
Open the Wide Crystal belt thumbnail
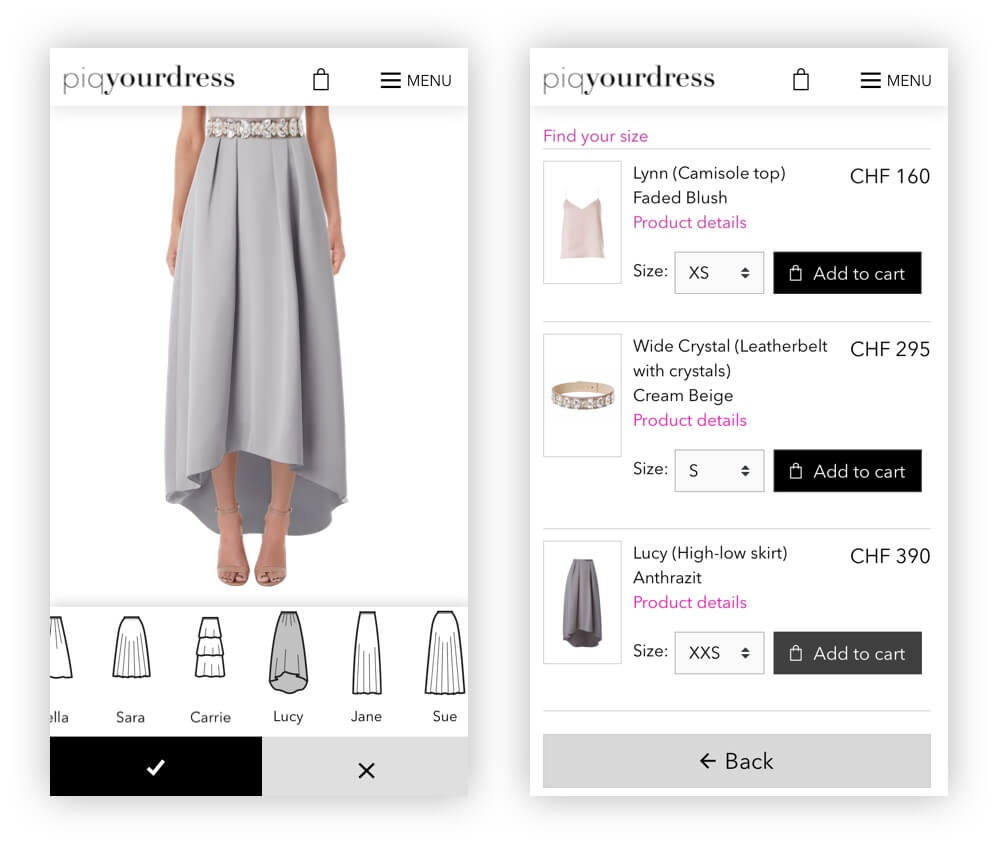tap(582, 395)
